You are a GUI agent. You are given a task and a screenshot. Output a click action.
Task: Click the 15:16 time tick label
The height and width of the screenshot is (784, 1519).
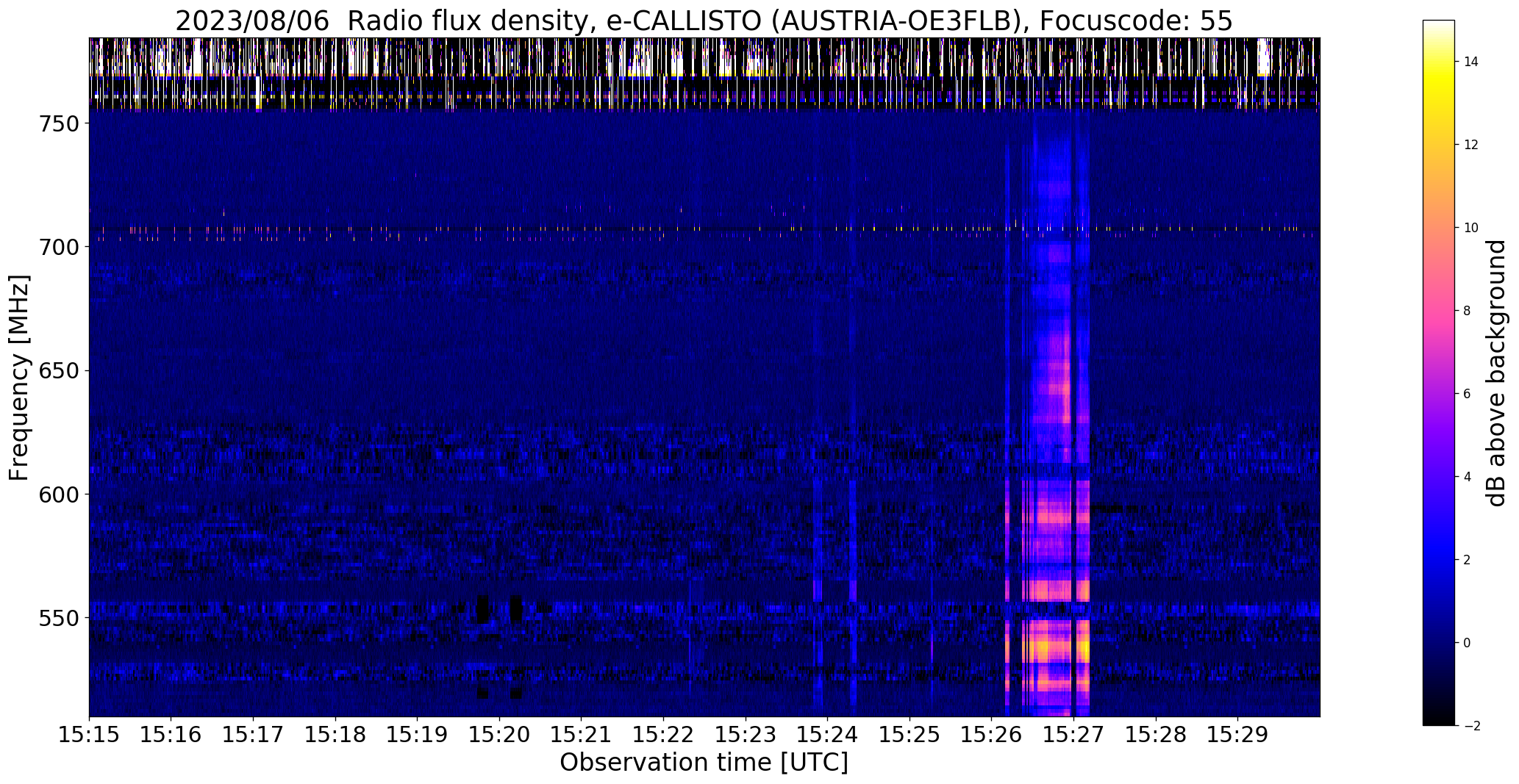(171, 734)
